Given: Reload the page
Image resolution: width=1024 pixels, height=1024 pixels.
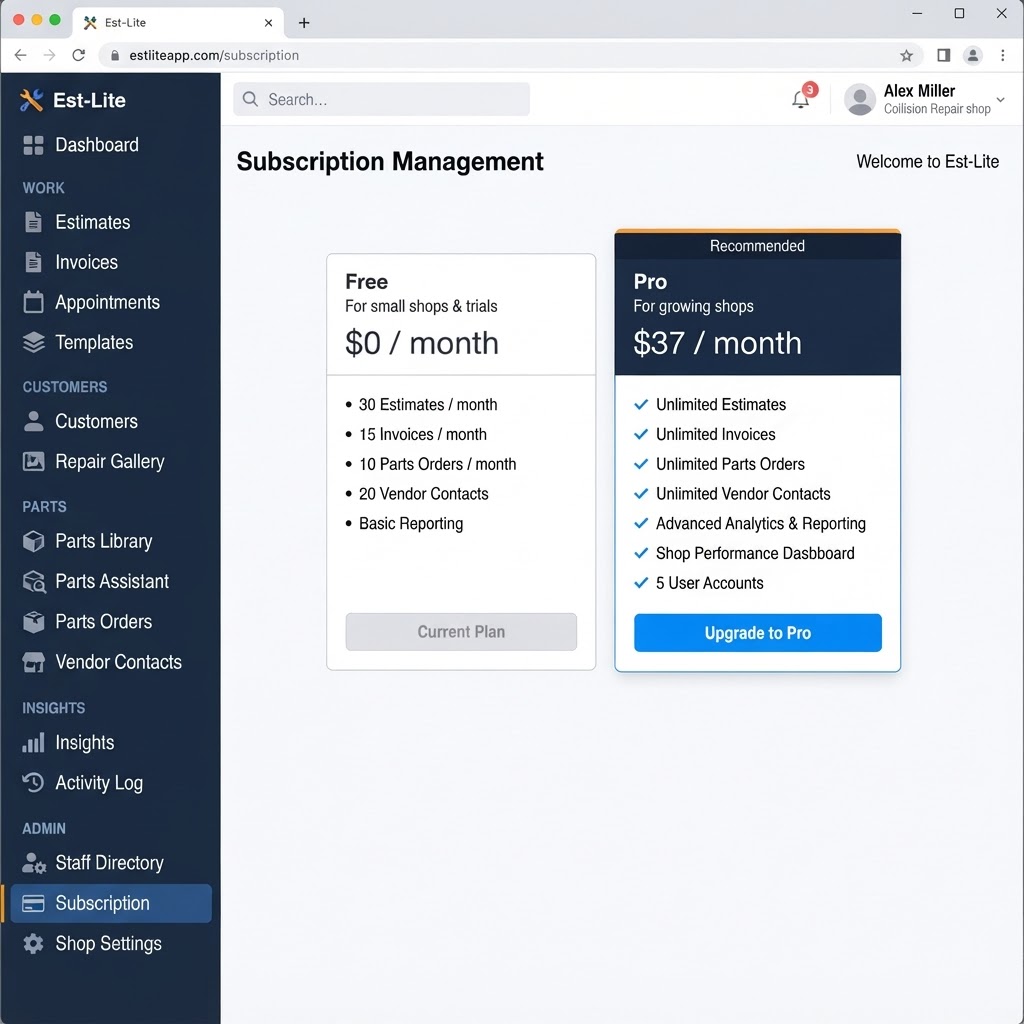Looking at the screenshot, I should [x=79, y=56].
